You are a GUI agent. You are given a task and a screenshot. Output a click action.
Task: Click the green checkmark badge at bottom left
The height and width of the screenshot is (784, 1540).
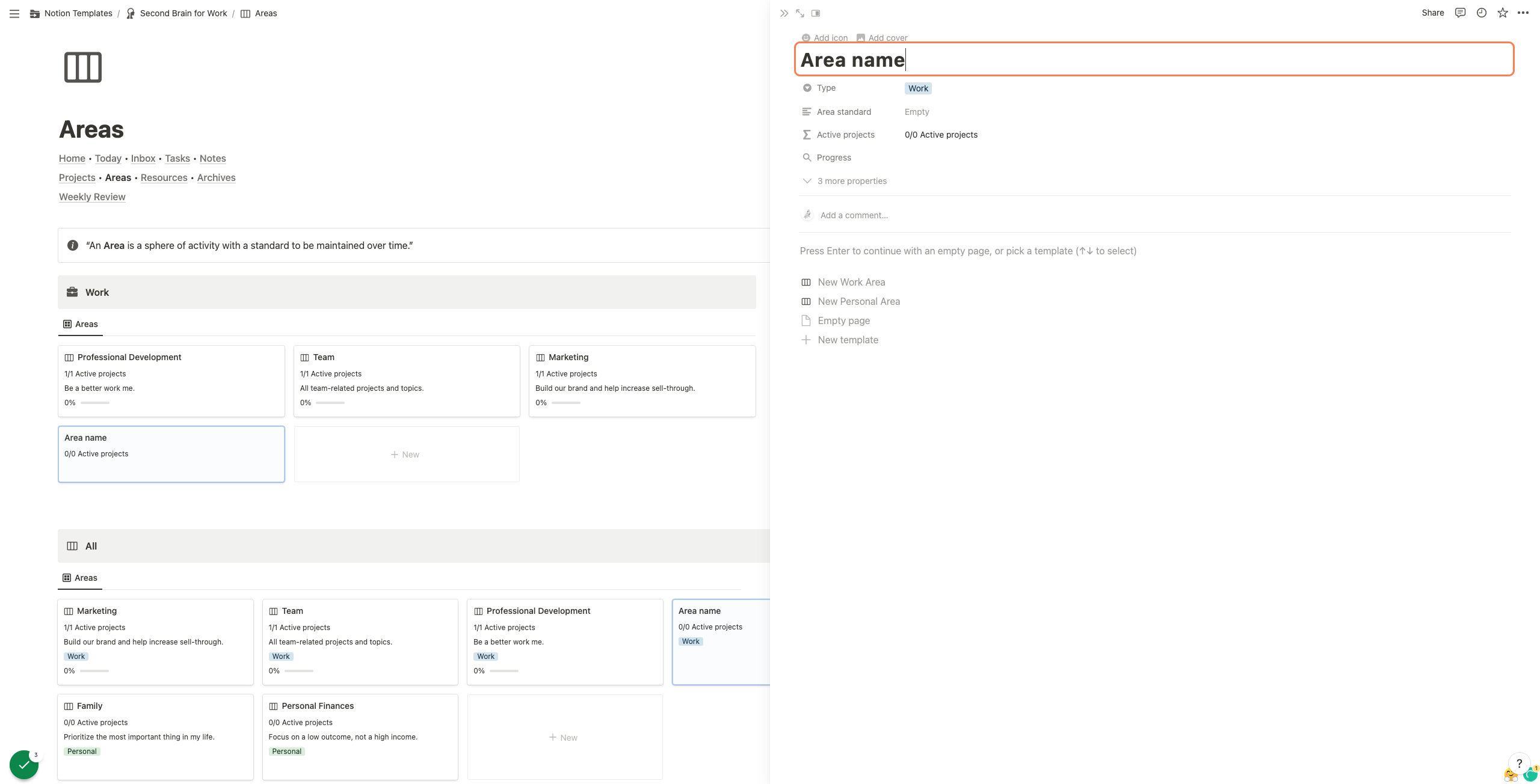24,765
